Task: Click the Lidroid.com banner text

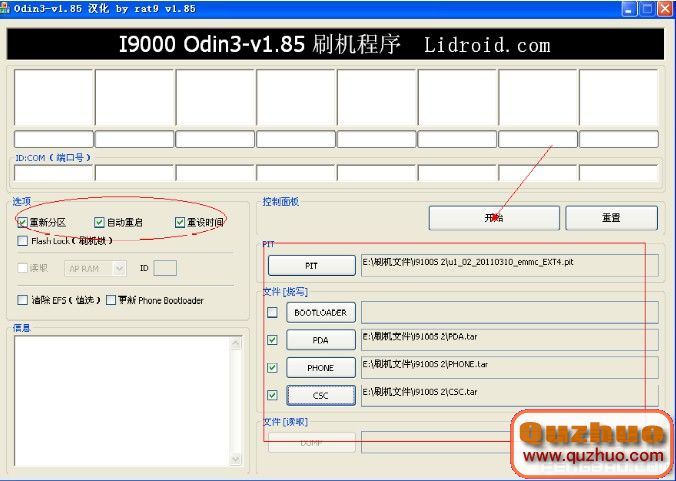Action: click(487, 45)
